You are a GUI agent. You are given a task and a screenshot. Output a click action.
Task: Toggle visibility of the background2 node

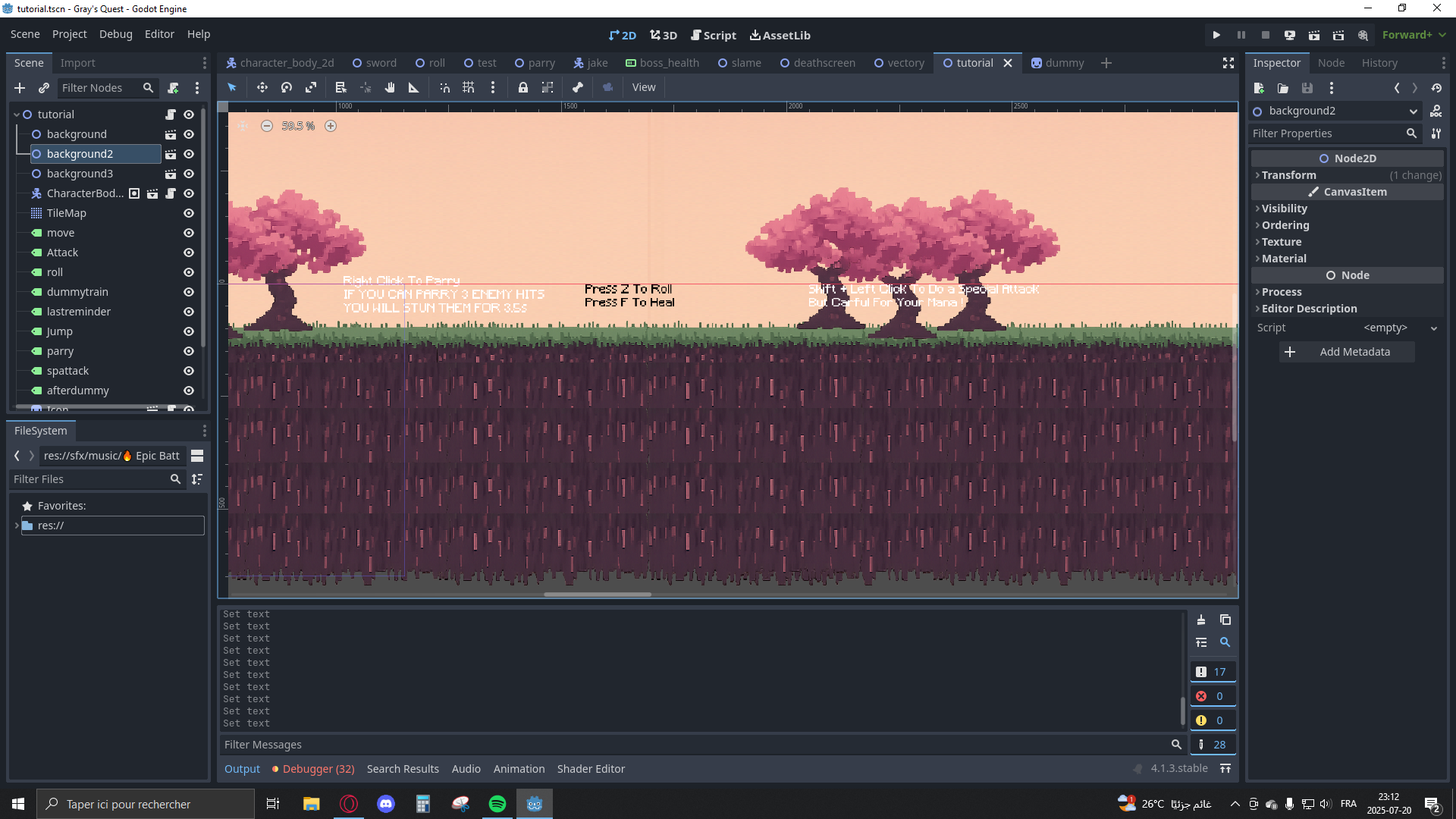click(189, 154)
